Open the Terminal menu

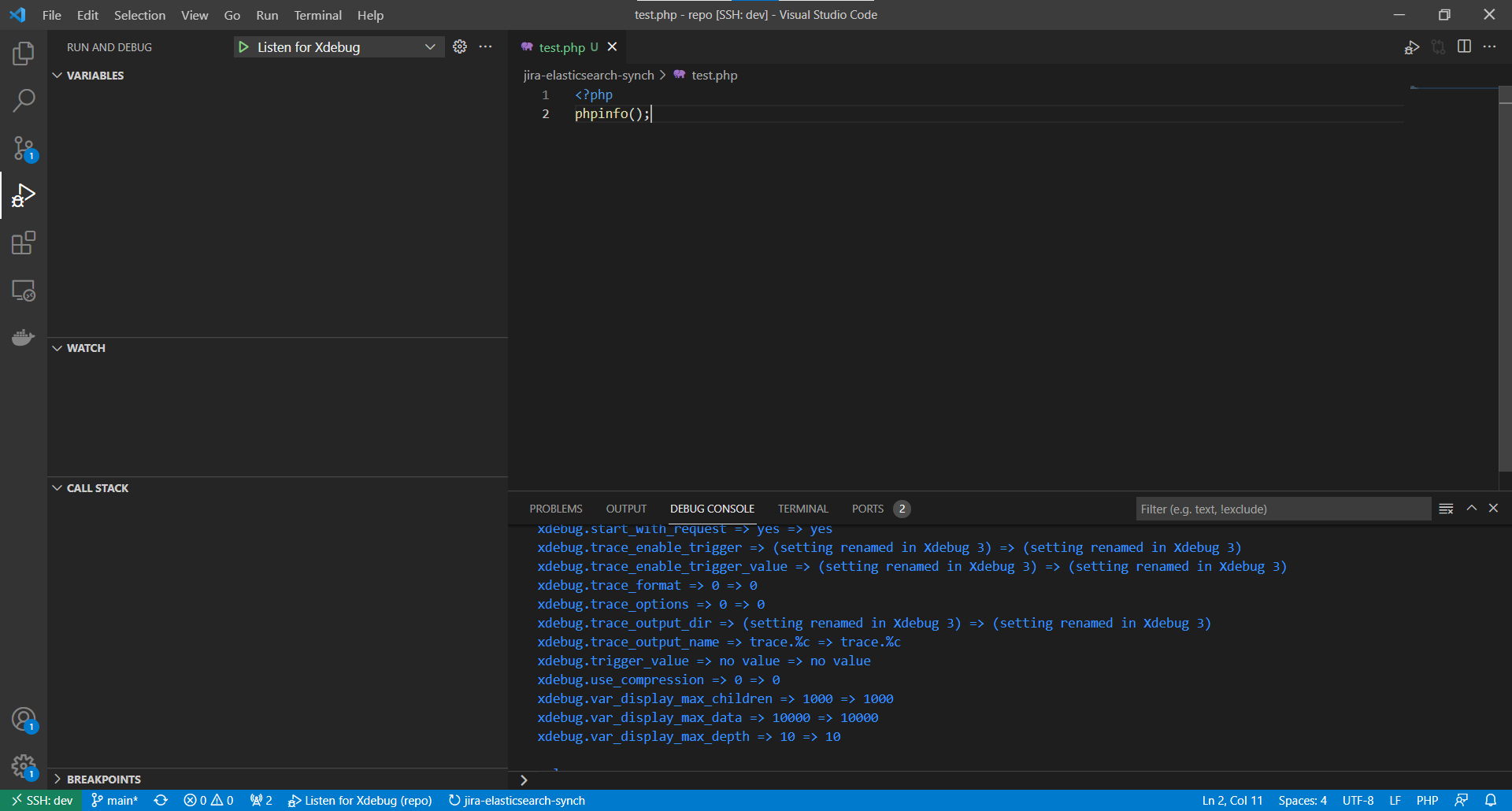pos(317,15)
